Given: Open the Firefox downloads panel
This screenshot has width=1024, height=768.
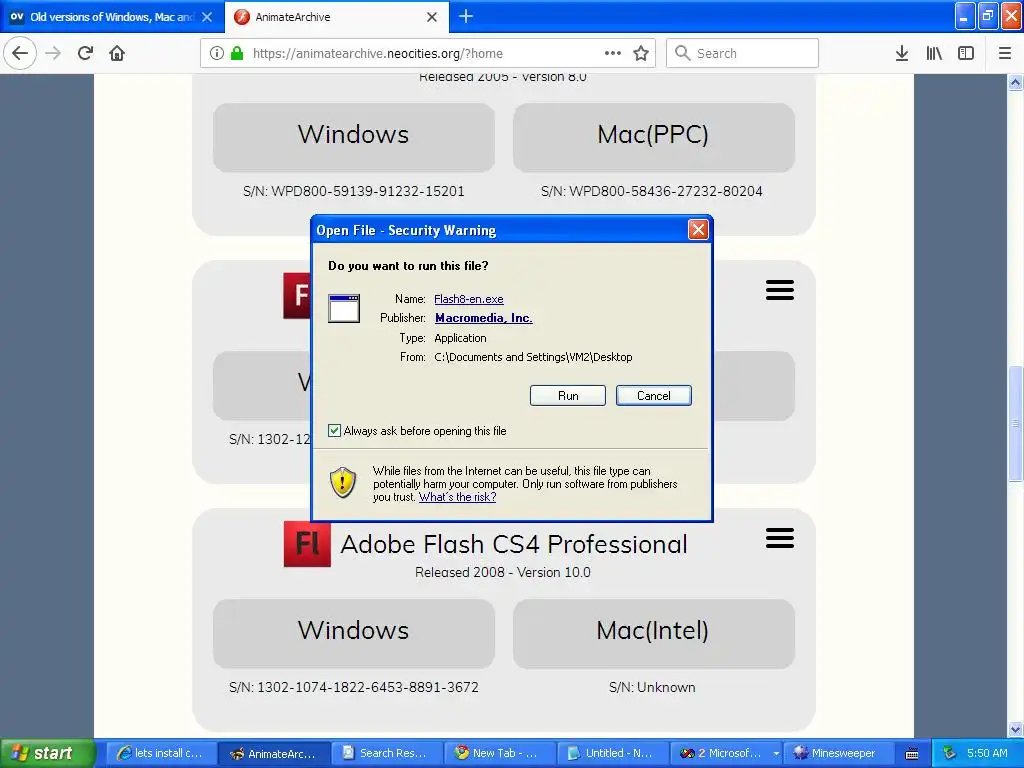Looking at the screenshot, I should (x=902, y=54).
